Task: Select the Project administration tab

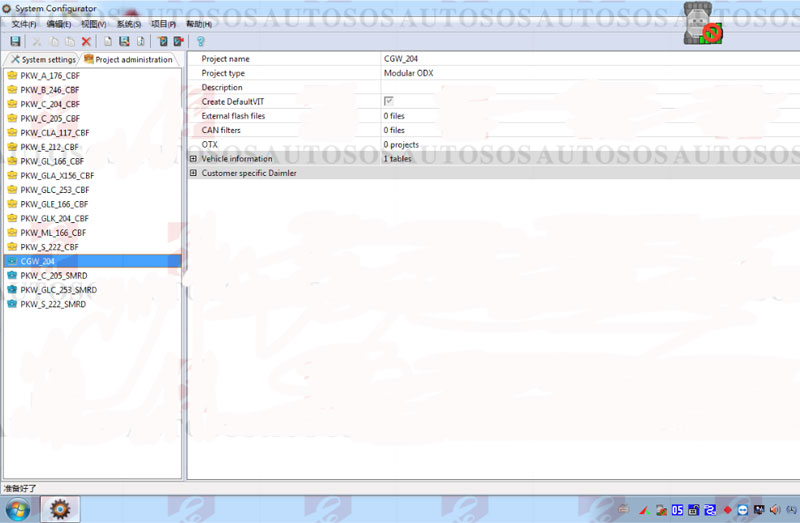Action: [129, 60]
